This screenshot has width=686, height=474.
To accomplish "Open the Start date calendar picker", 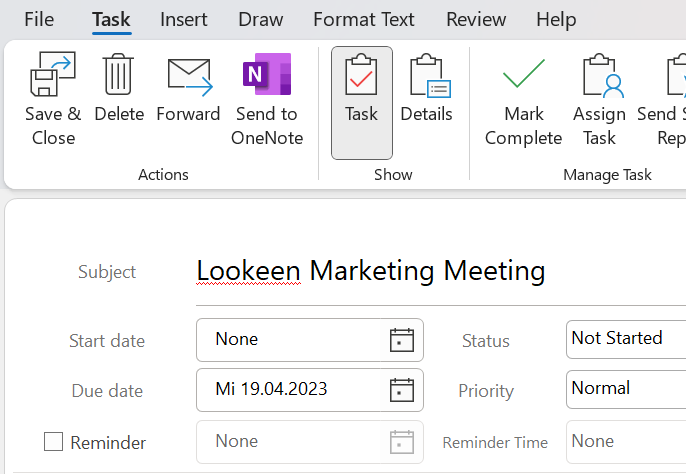I will pos(401,340).
